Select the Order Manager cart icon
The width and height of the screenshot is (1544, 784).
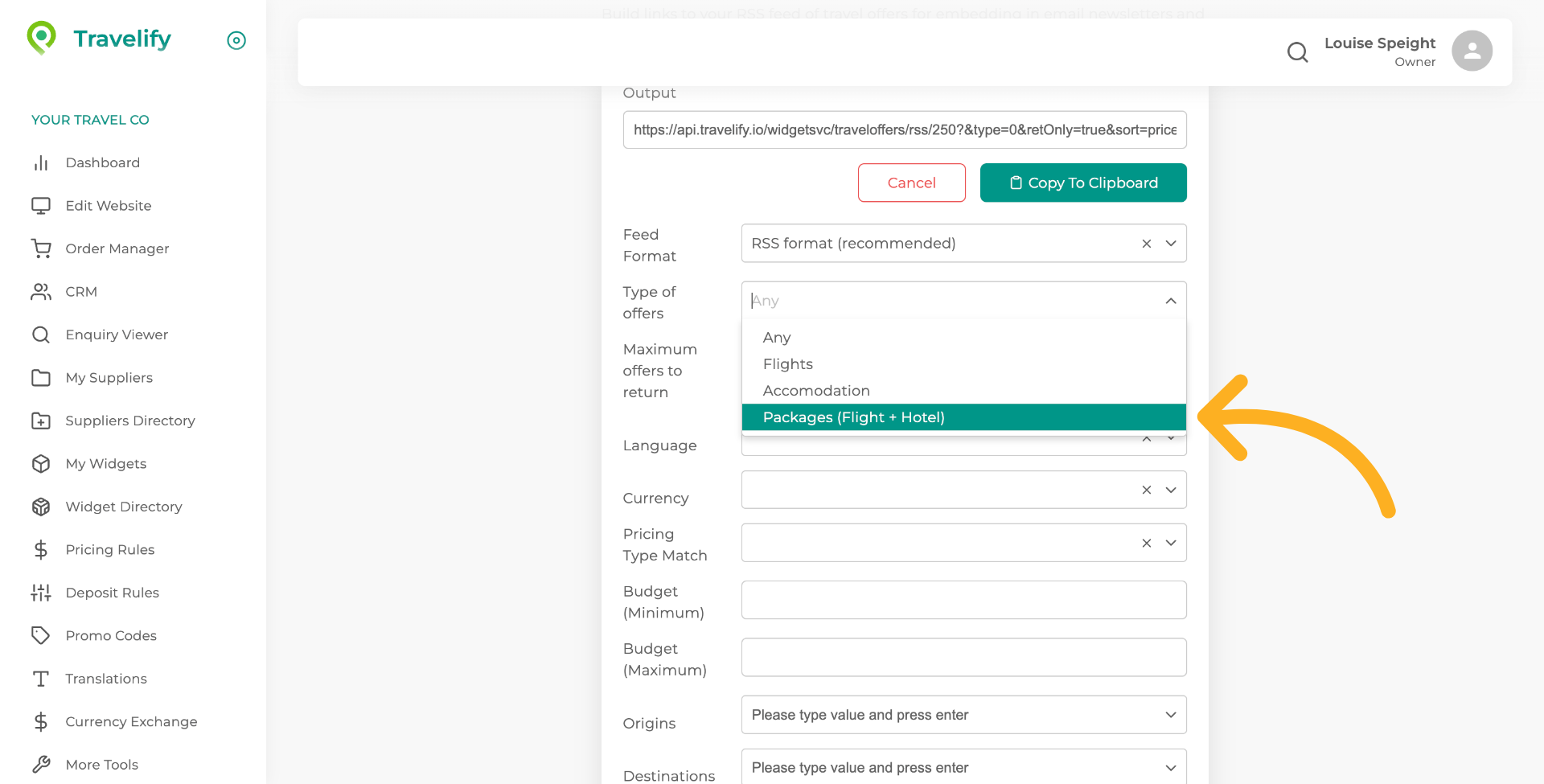point(41,248)
